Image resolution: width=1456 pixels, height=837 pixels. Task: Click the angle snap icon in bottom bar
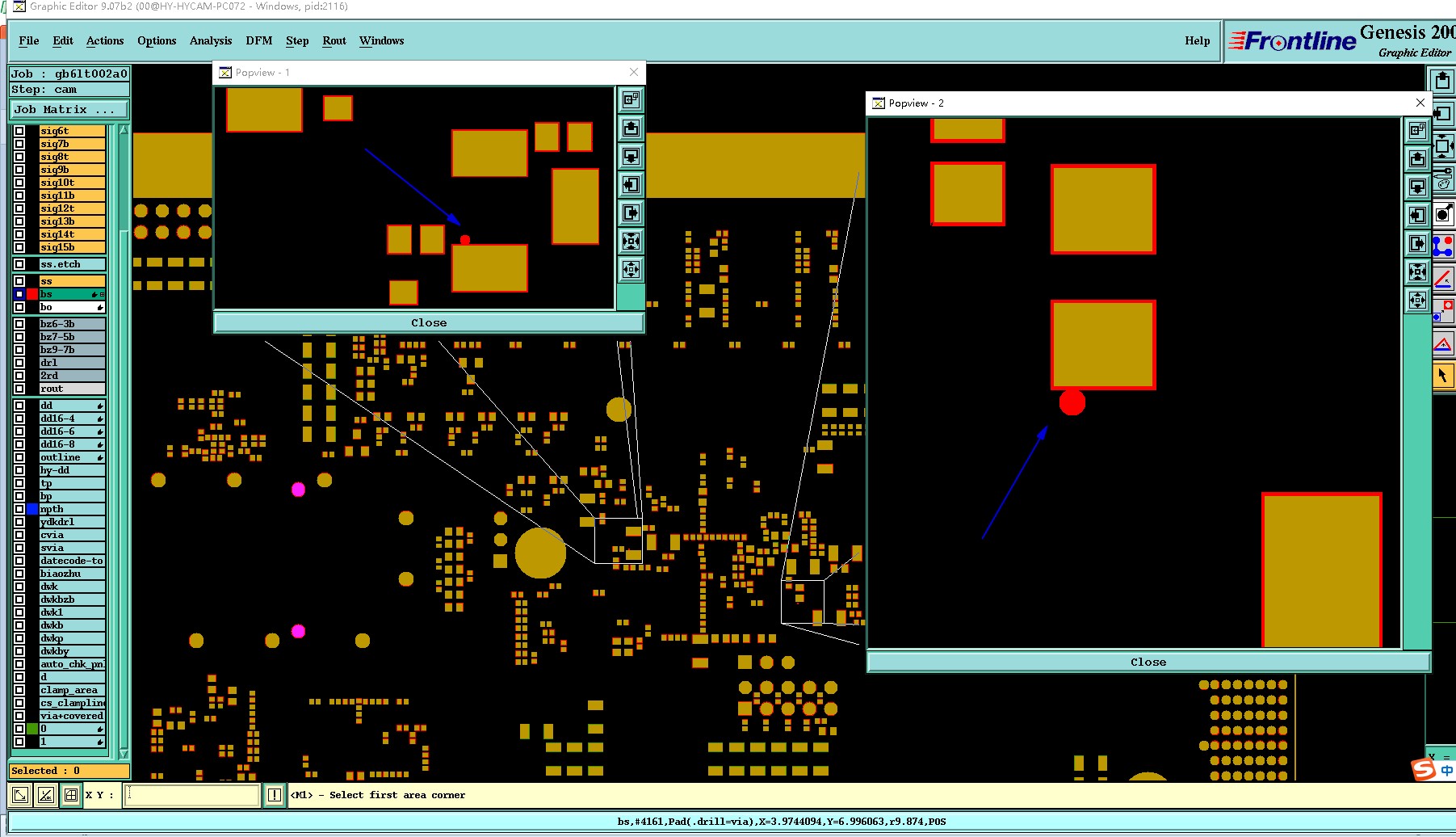[x=46, y=795]
